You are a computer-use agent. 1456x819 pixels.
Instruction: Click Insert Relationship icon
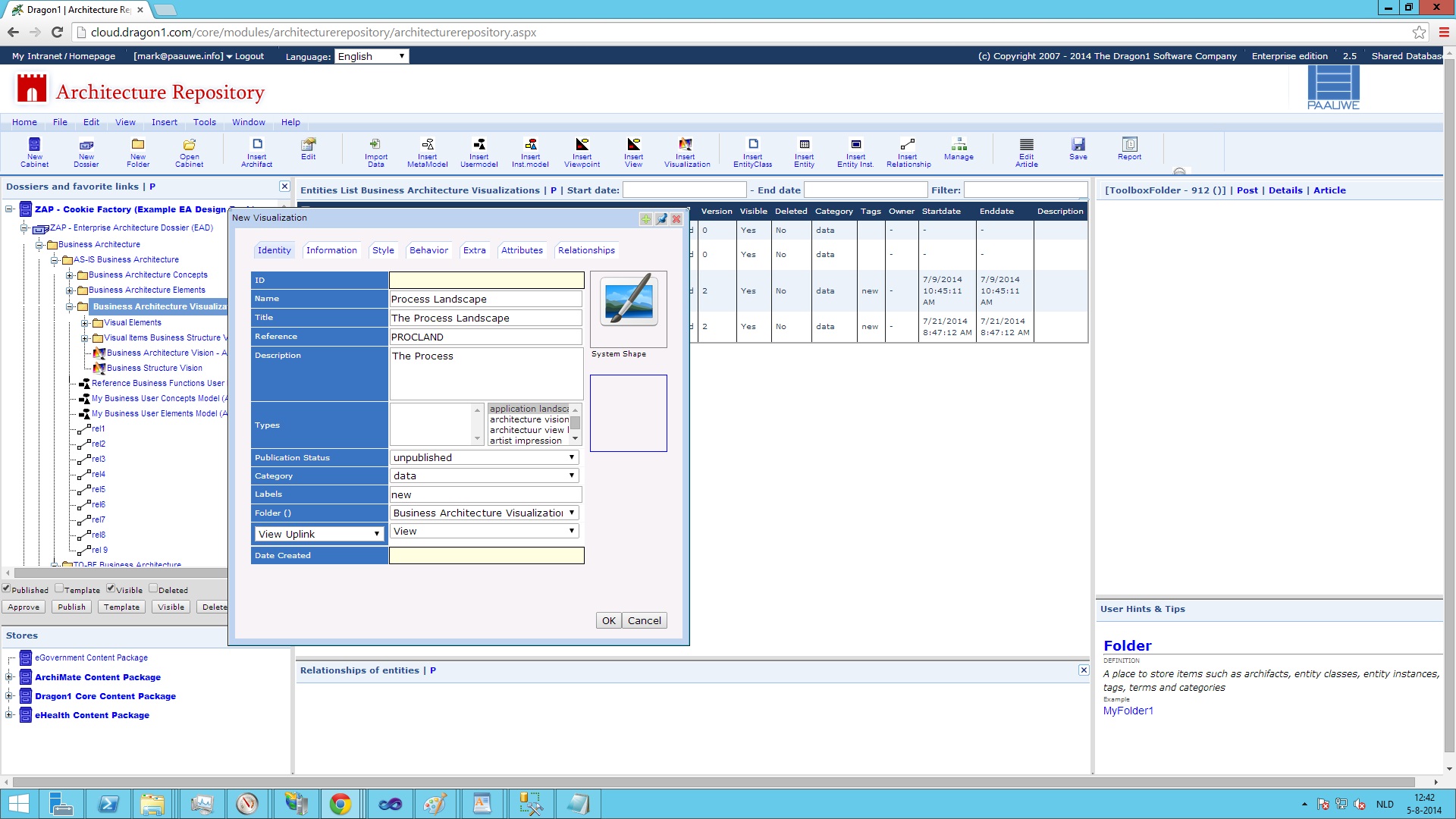click(908, 152)
